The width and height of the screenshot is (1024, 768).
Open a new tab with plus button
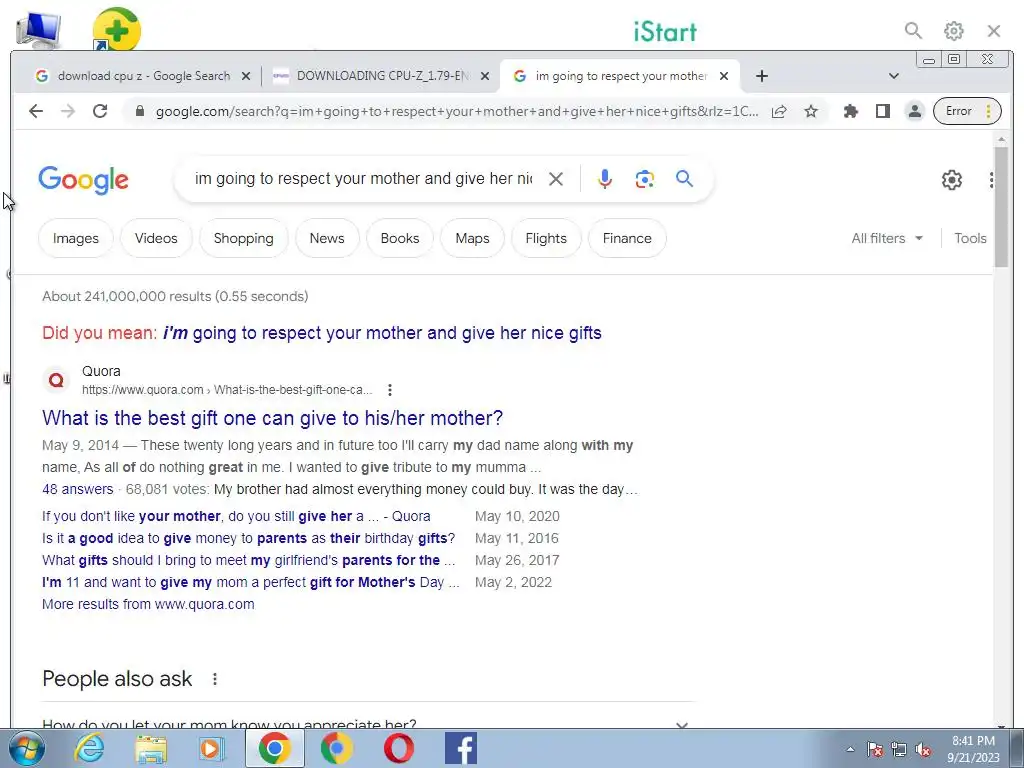point(761,76)
